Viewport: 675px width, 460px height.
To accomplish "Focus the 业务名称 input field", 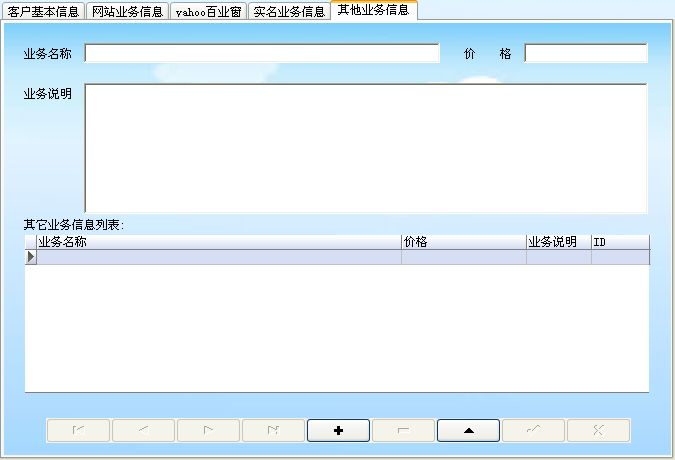I will pyautogui.click(x=262, y=53).
